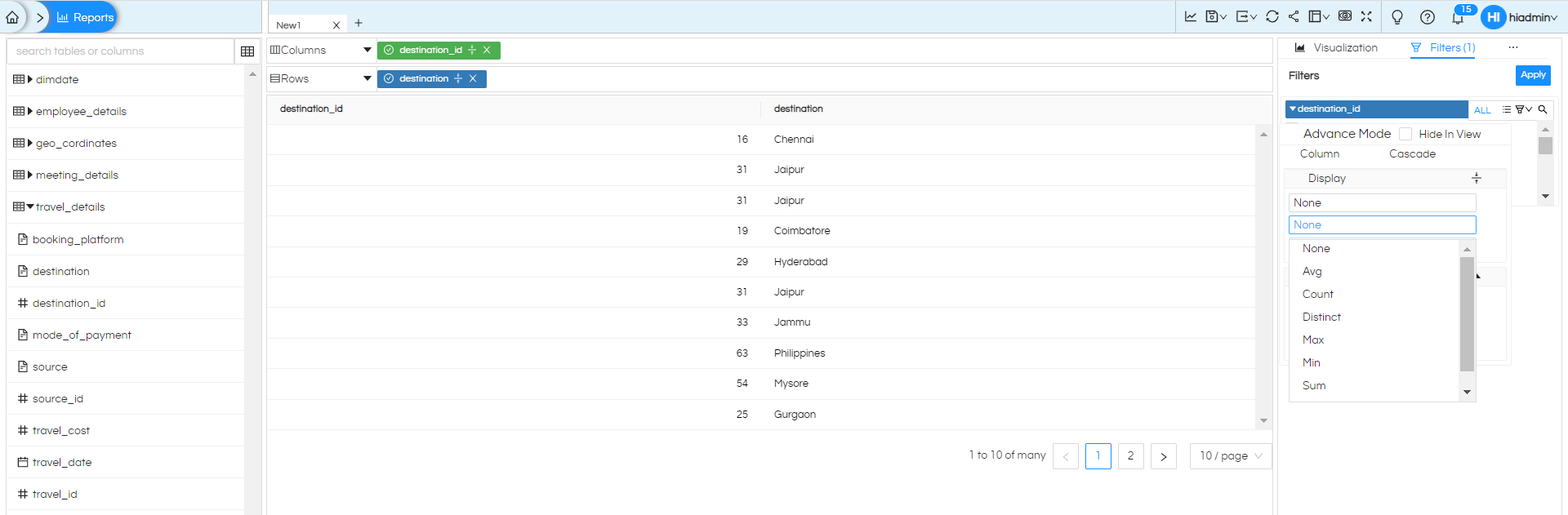Sort by the destination table header
Screen dimensions: 1568x515
798,109
